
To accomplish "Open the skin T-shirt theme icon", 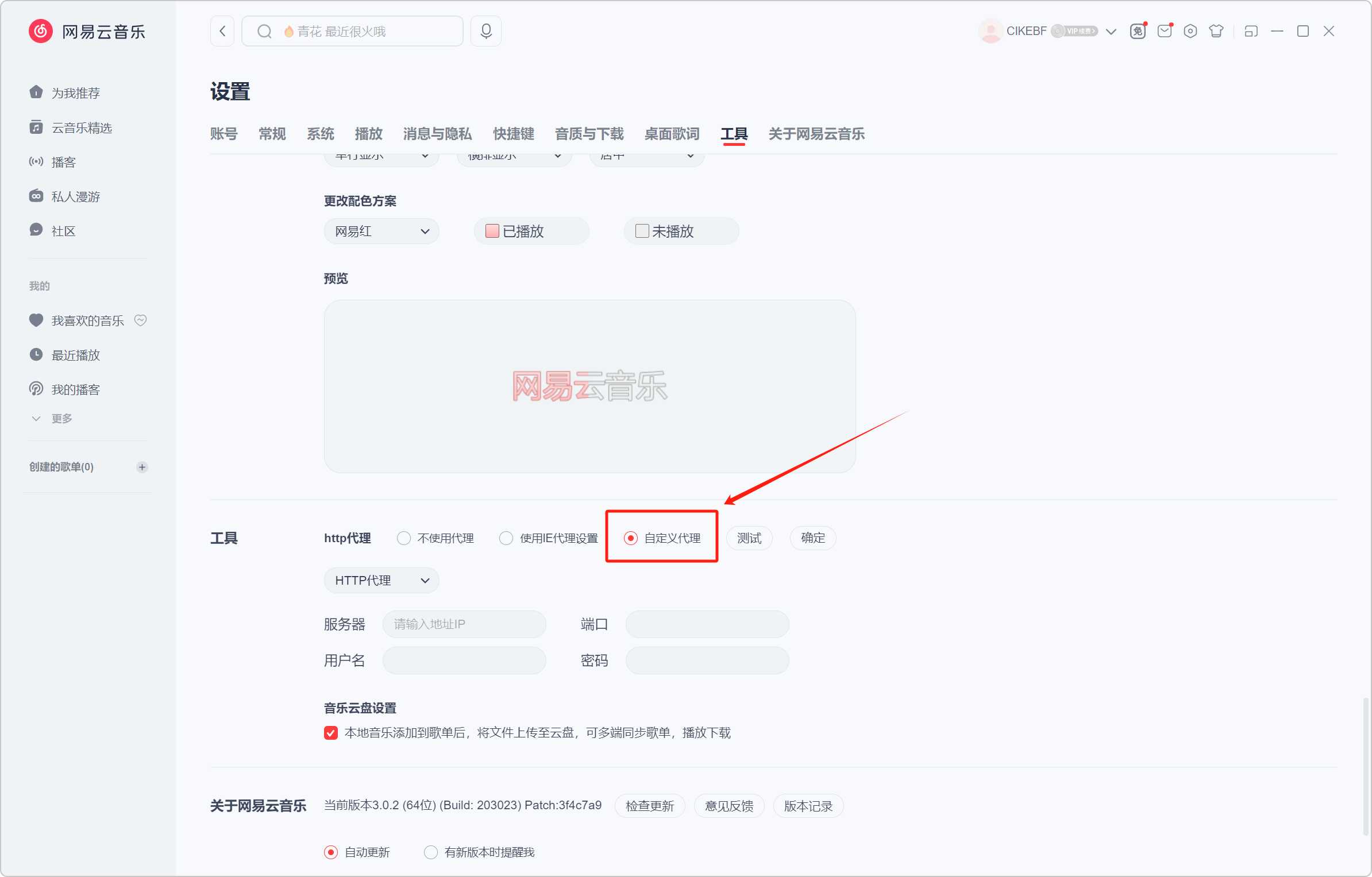I will (1216, 31).
